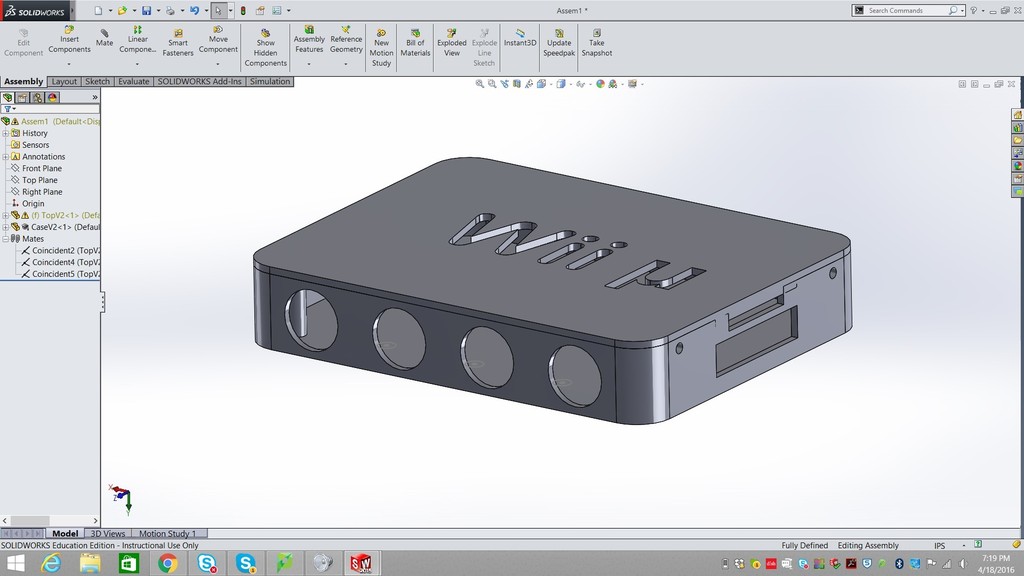Image resolution: width=1024 pixels, height=576 pixels.
Task: Open Move Component dropdown arrow
Action: coord(217,64)
